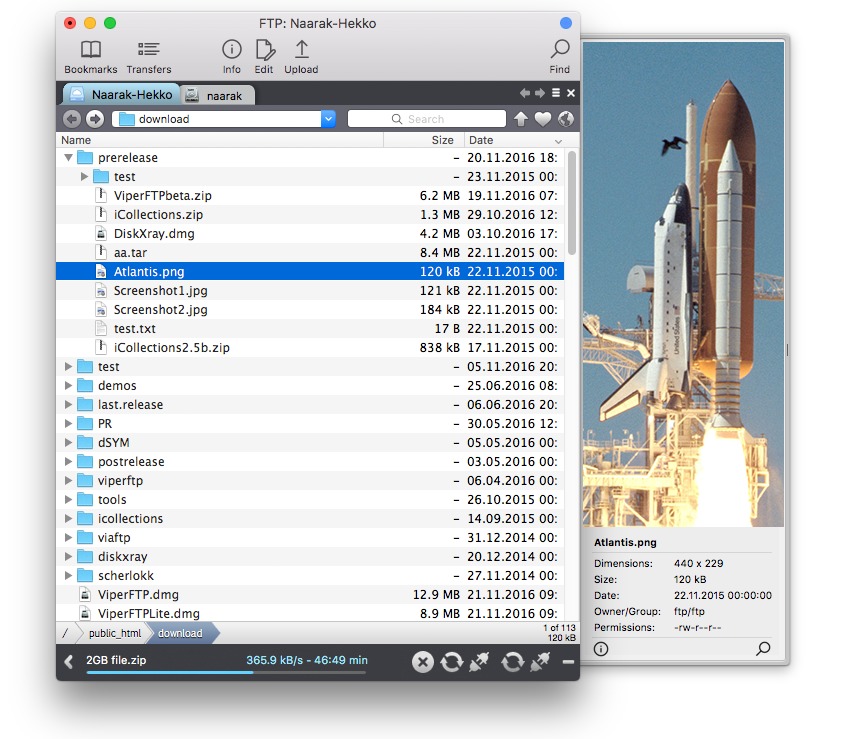Cancel the 2GB file.zip transfer
The width and height of the screenshot is (850, 739).
coord(421,662)
